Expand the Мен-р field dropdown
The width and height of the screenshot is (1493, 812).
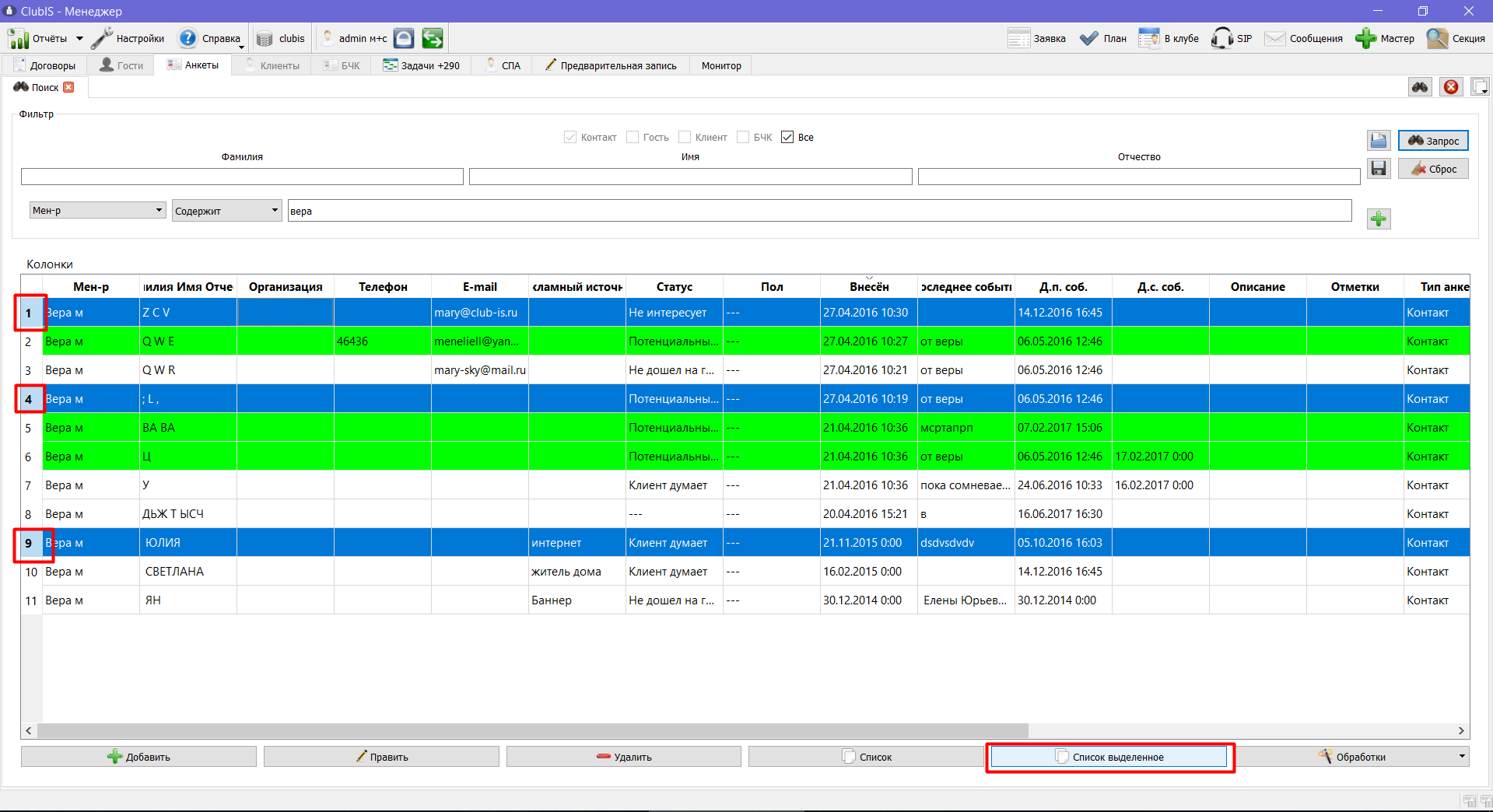[159, 210]
